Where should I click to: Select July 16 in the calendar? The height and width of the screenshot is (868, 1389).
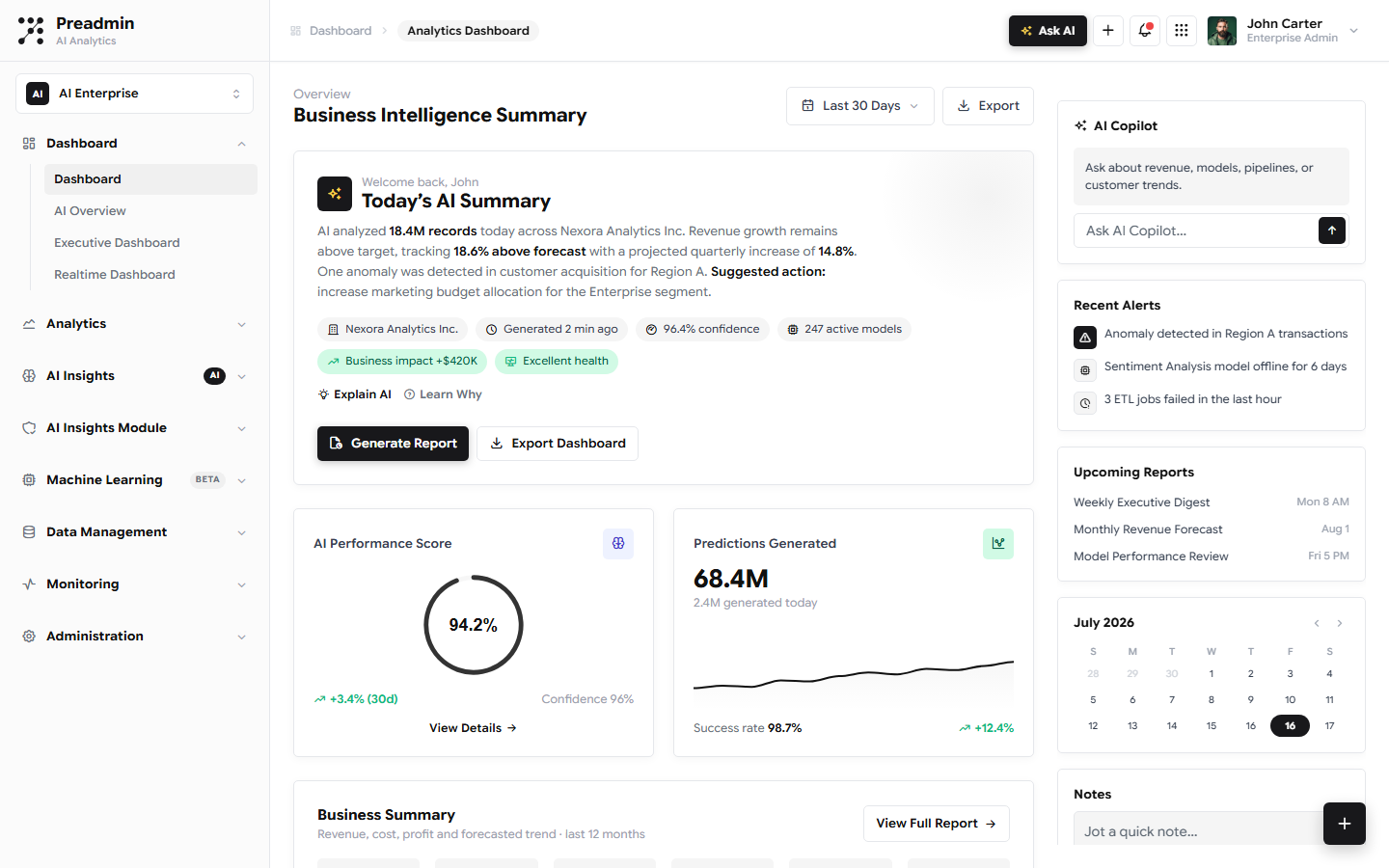[x=1290, y=726]
